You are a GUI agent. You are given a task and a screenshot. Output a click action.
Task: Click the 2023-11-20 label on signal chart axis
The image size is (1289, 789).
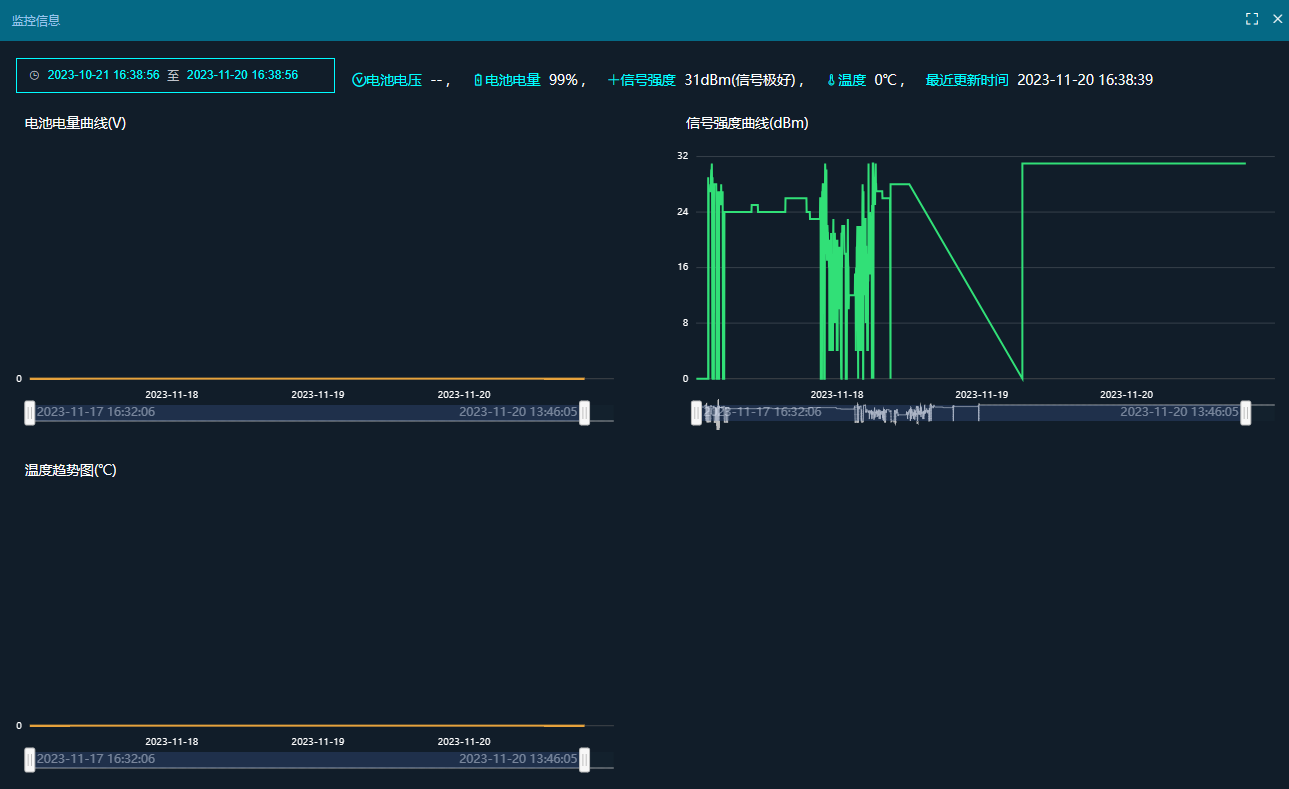click(1126, 394)
